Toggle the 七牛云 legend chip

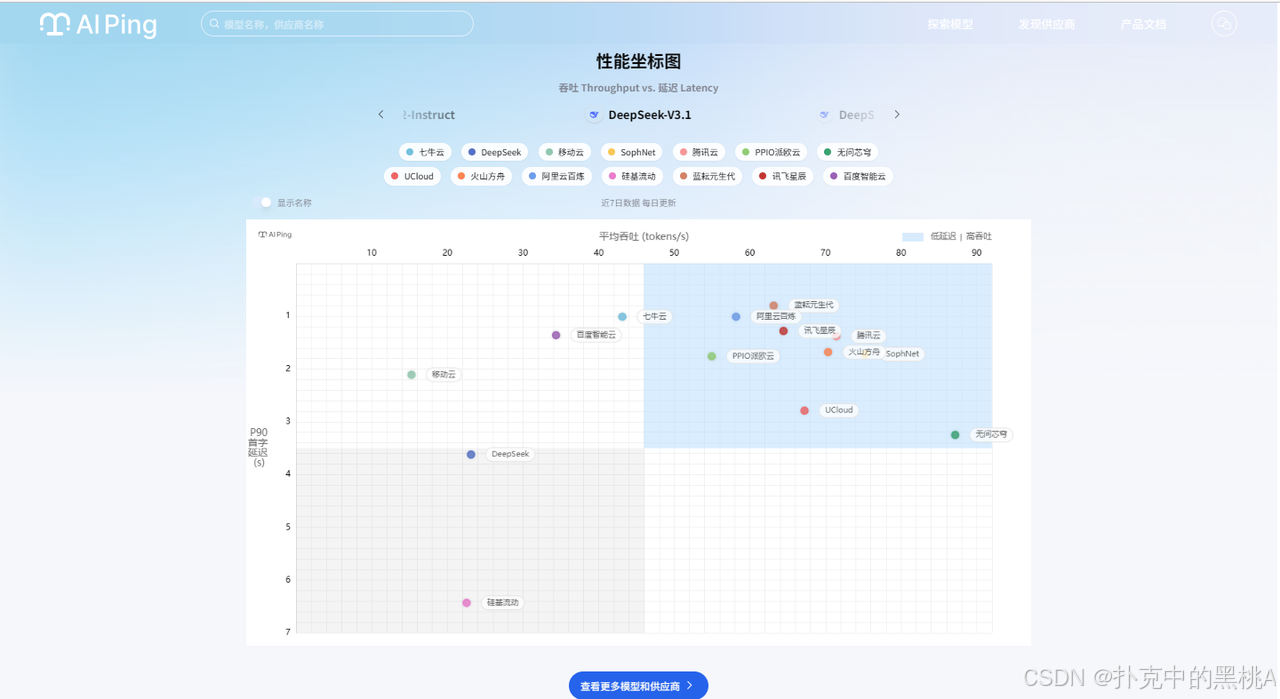point(425,152)
